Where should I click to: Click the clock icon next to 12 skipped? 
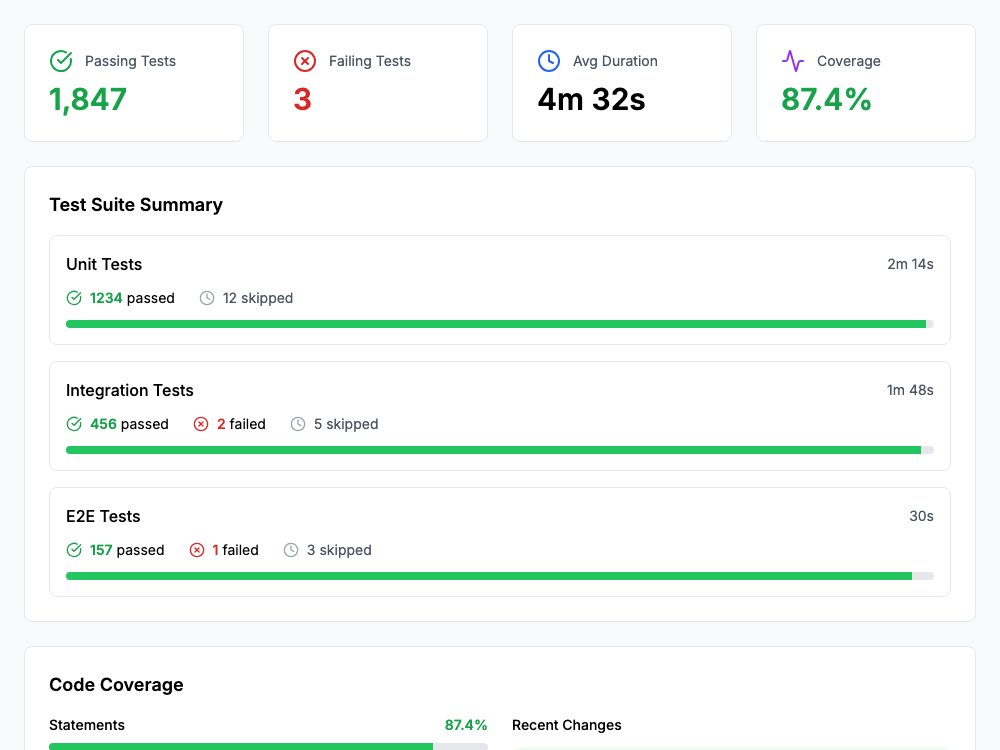[207, 298]
